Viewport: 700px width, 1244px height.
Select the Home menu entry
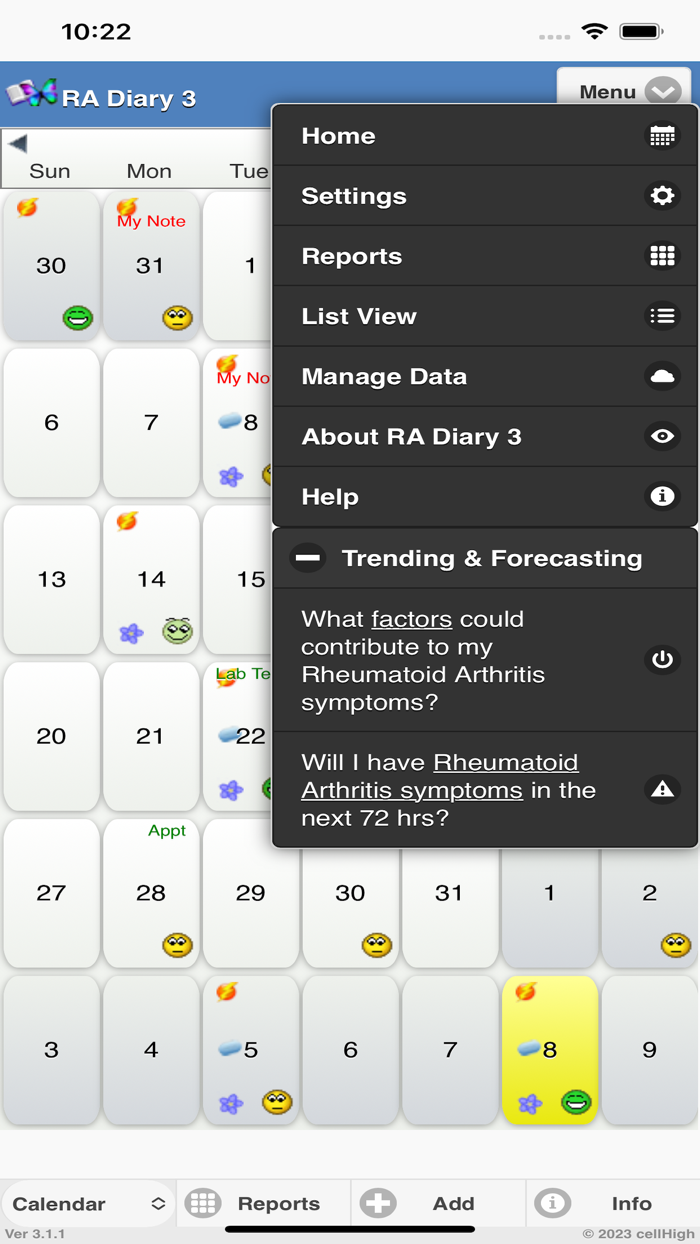point(340,135)
